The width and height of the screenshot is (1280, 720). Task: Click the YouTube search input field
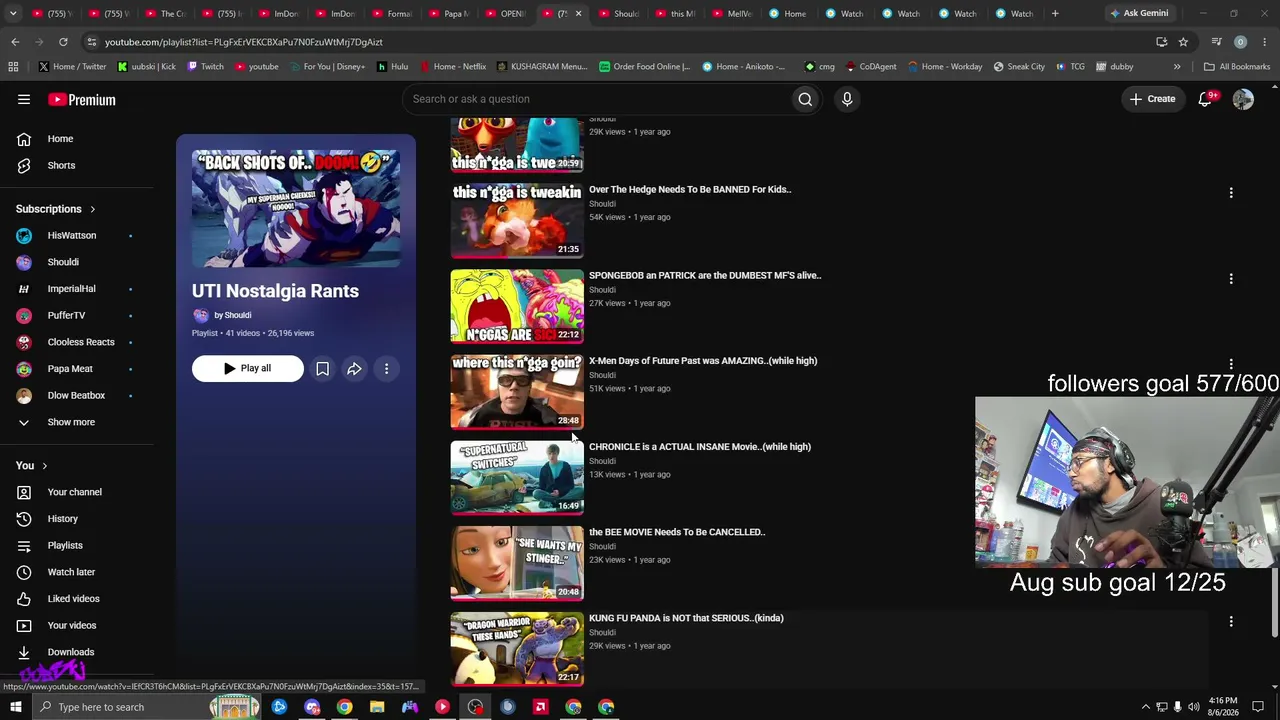point(597,99)
